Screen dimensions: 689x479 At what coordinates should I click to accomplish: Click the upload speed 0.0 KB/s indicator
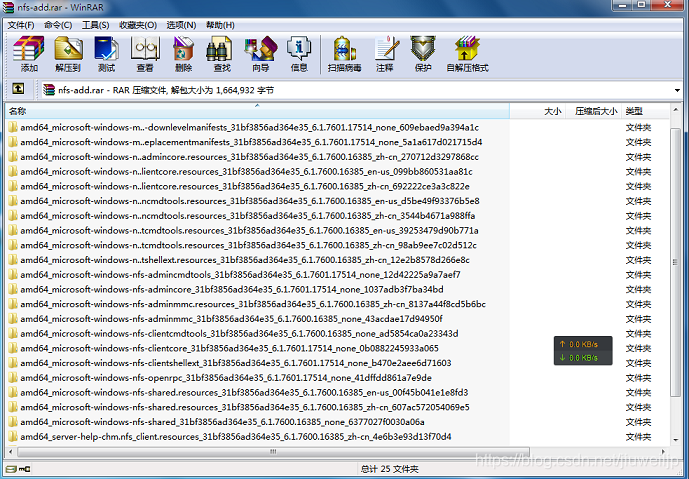click(x=579, y=344)
